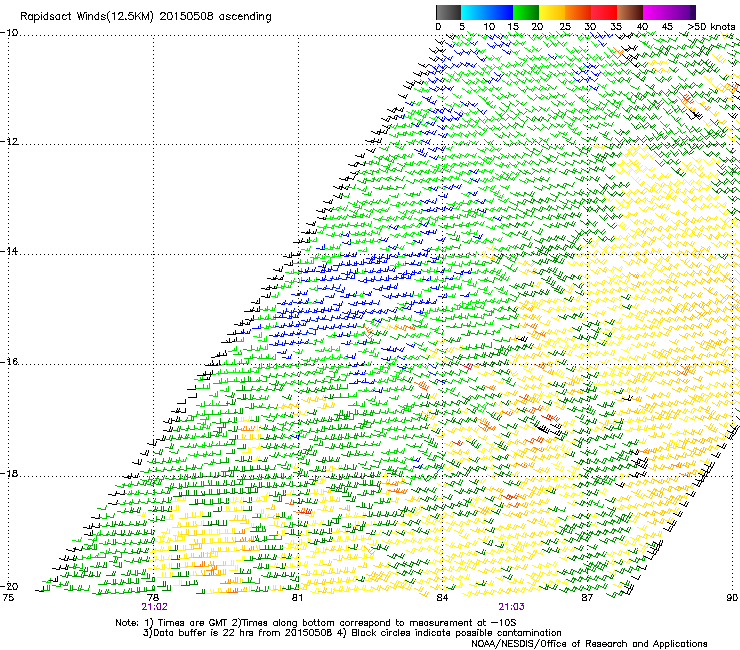The width and height of the screenshot is (740, 650).
Task: Click the 75 longitude axis label
Action: point(8,598)
